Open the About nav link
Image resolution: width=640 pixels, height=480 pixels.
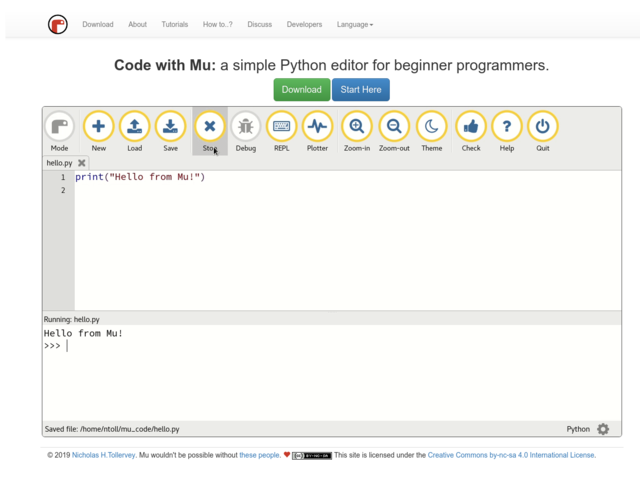138,24
